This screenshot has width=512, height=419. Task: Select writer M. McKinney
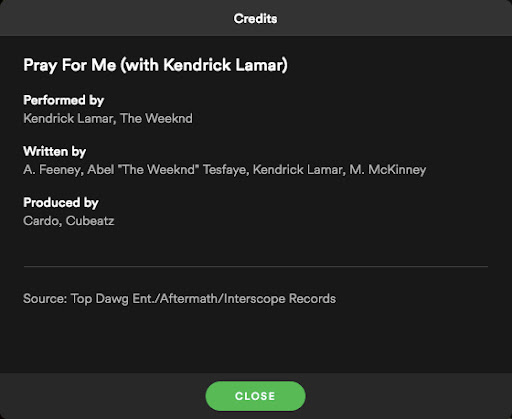click(x=388, y=170)
